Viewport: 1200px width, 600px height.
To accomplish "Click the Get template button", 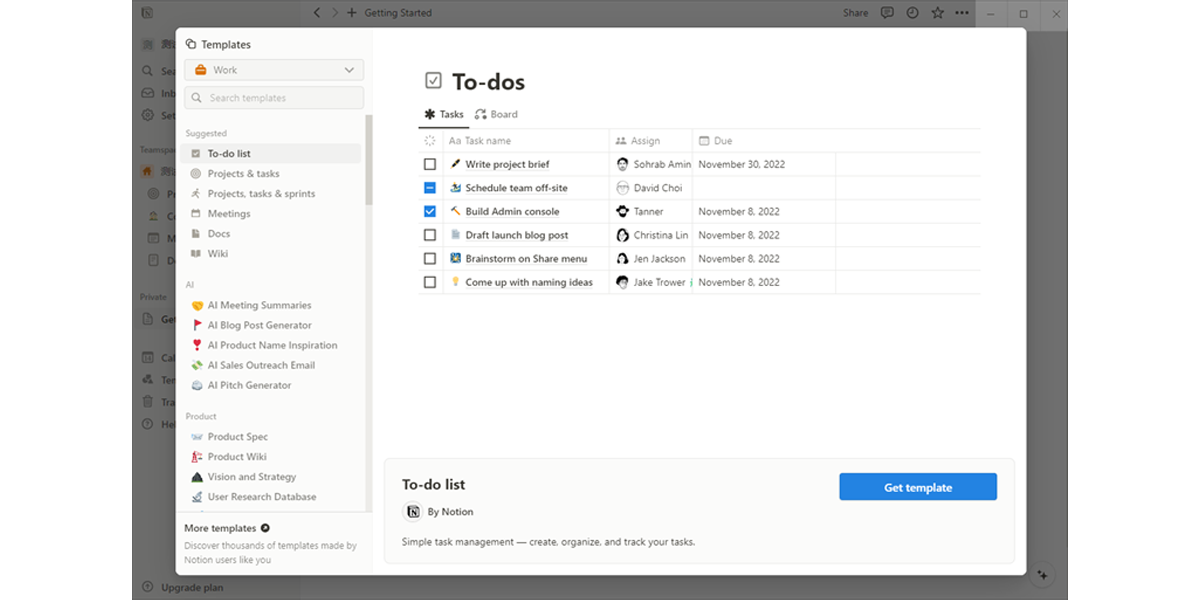I will [918, 487].
